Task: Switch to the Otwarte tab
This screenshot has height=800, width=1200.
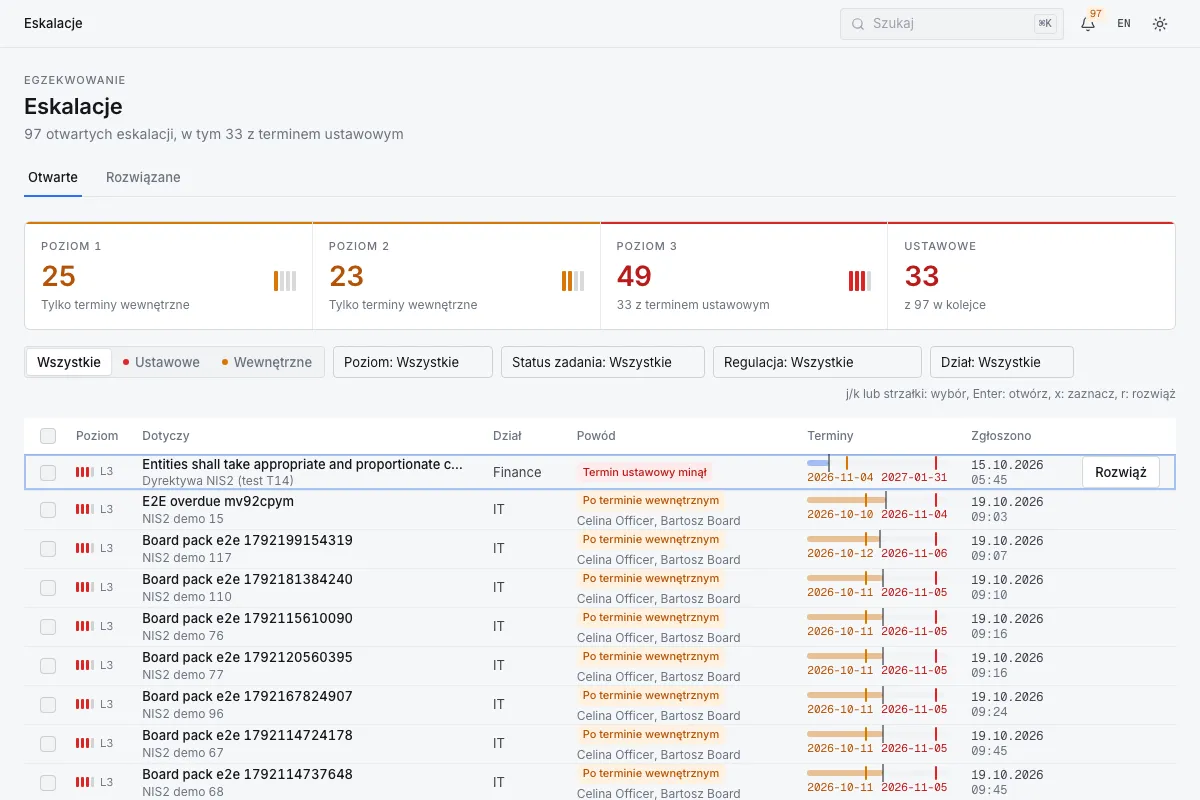Action: (x=53, y=177)
